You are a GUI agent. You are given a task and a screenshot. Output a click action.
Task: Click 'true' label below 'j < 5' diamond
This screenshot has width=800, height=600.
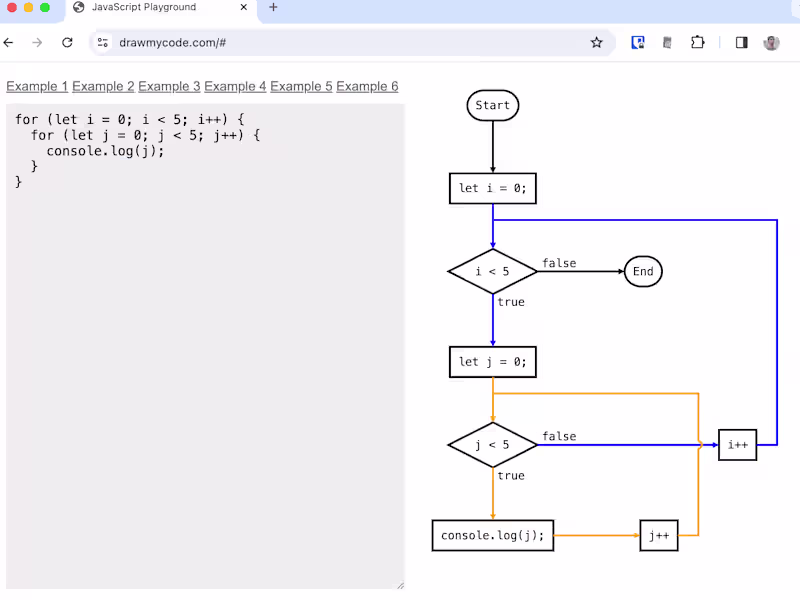pos(511,476)
